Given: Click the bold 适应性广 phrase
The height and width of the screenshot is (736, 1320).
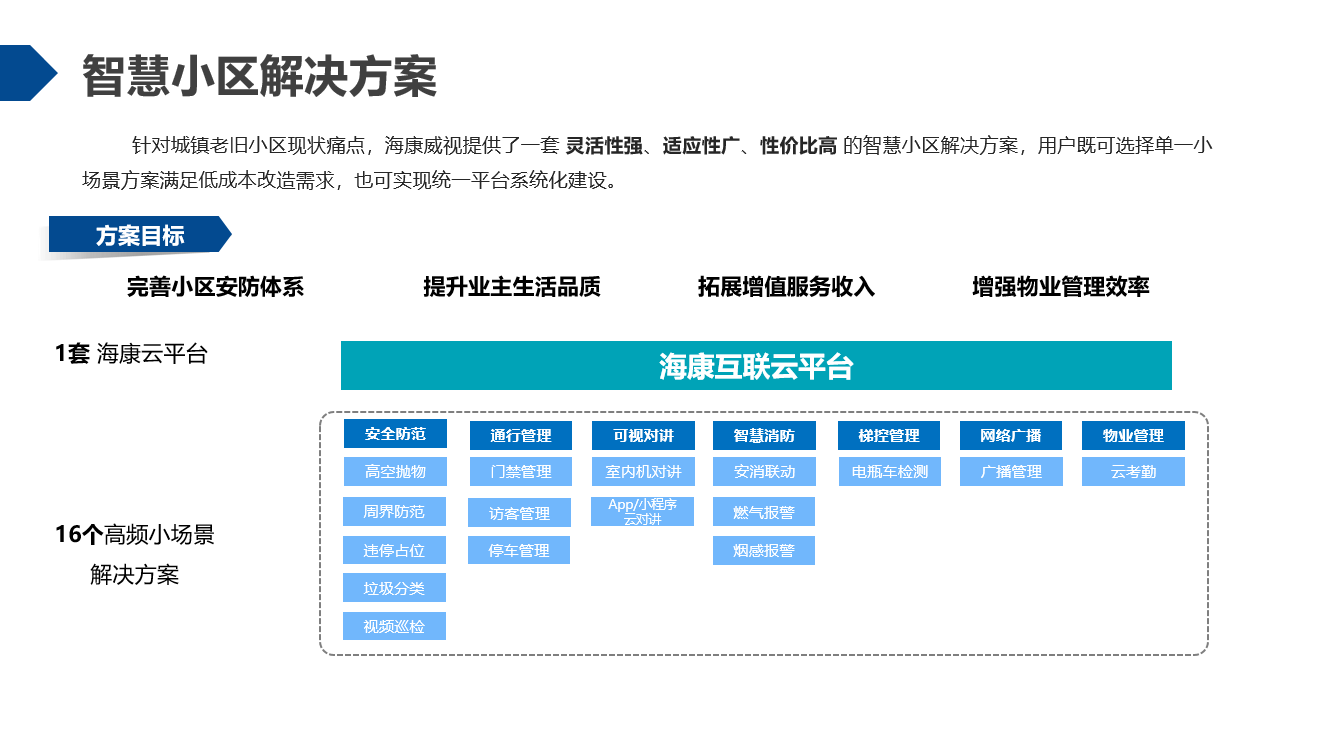Looking at the screenshot, I should pyautogui.click(x=701, y=146).
